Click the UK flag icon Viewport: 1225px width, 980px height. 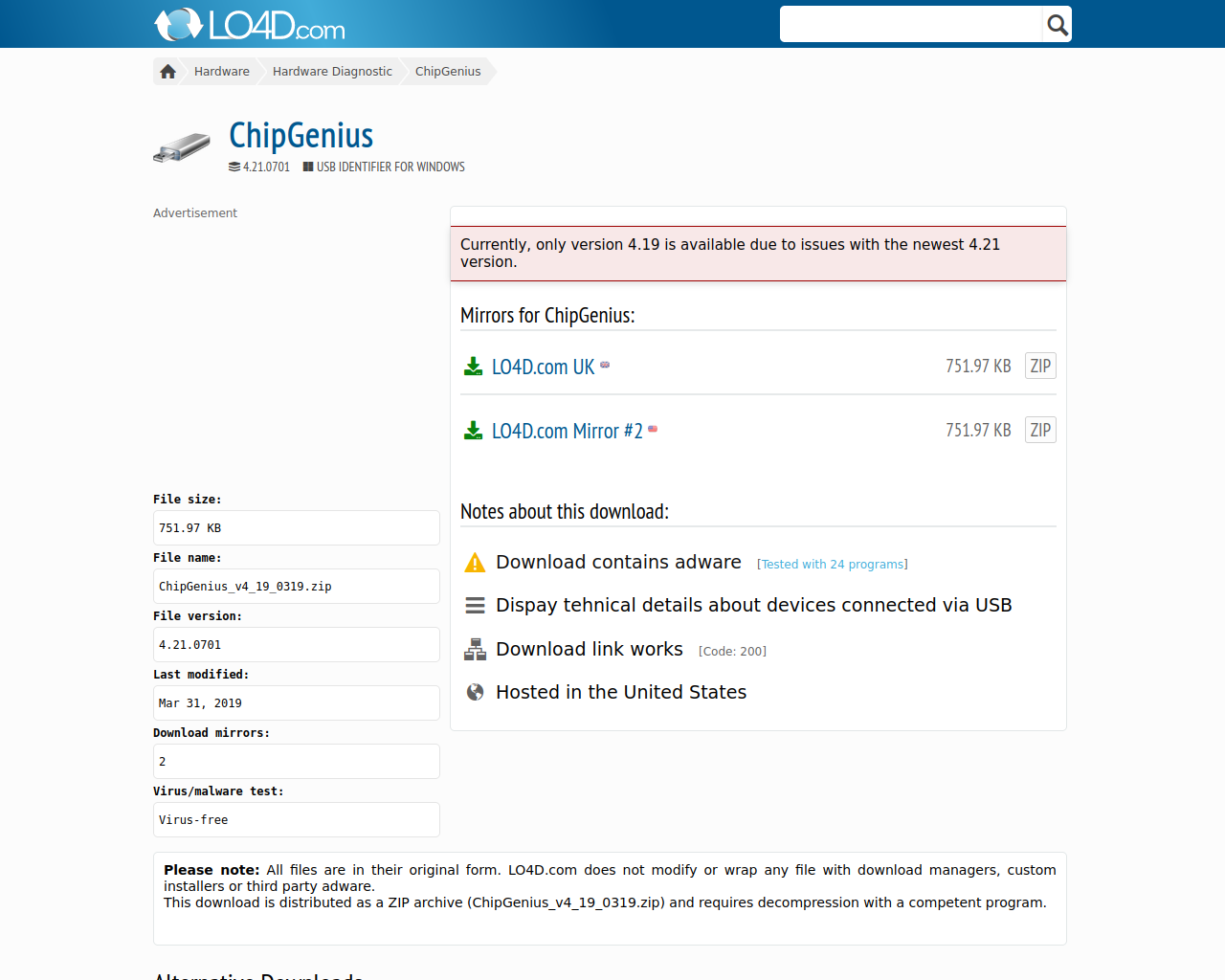coord(605,365)
